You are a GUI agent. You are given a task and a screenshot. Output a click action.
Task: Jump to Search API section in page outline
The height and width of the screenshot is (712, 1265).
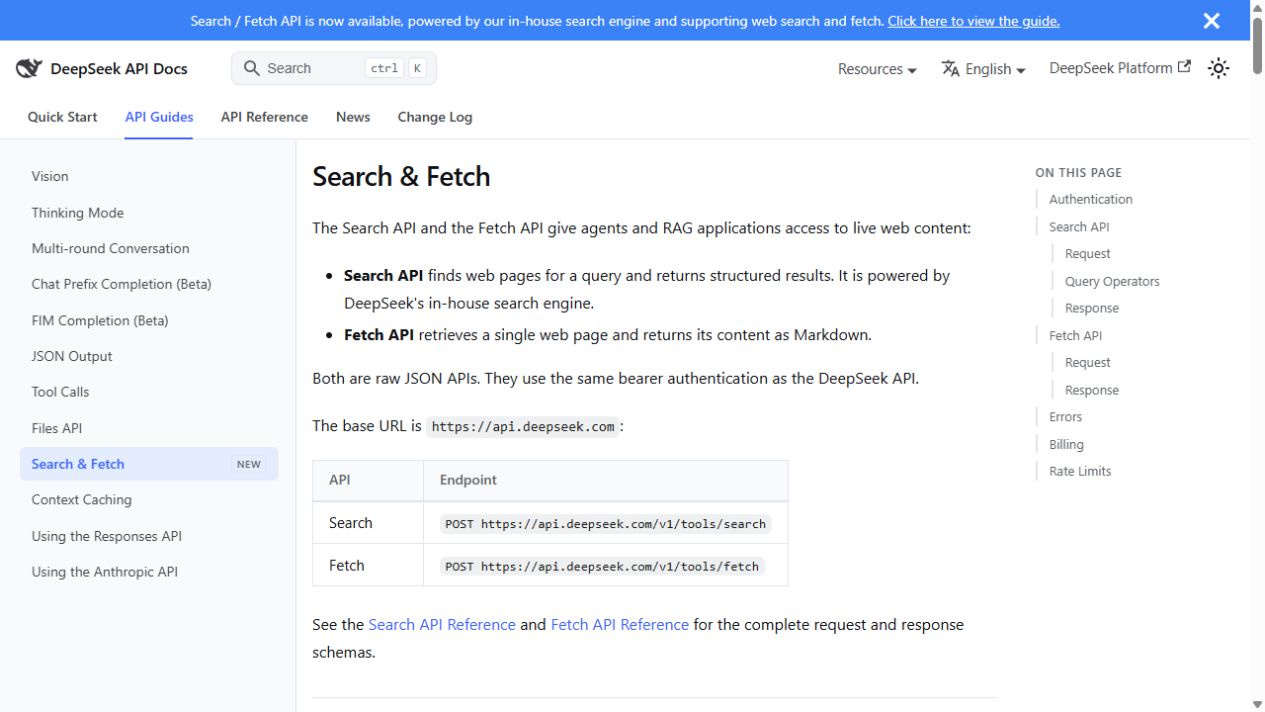coord(1079,227)
